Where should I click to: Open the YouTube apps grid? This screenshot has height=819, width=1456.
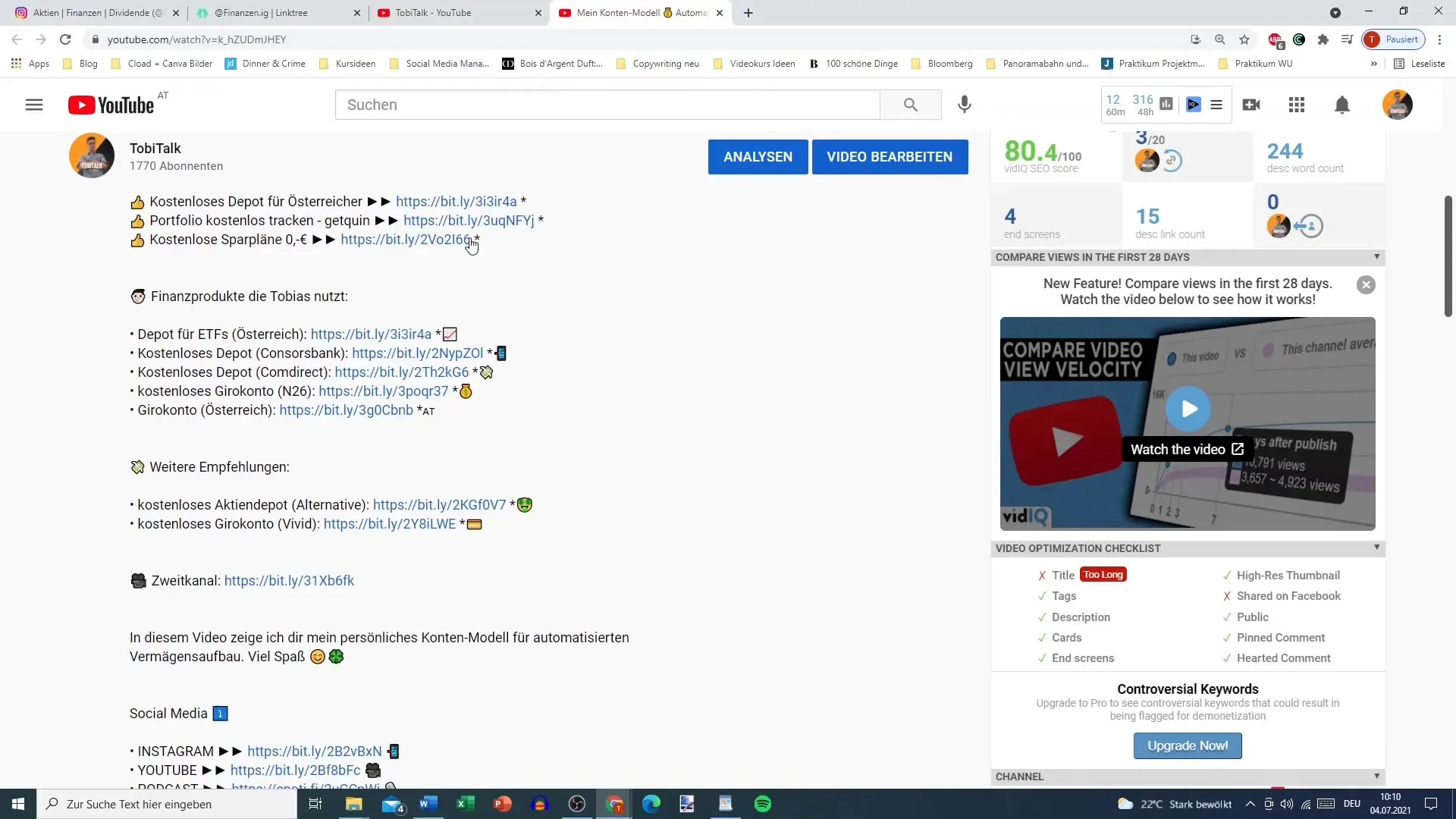[x=1297, y=105]
